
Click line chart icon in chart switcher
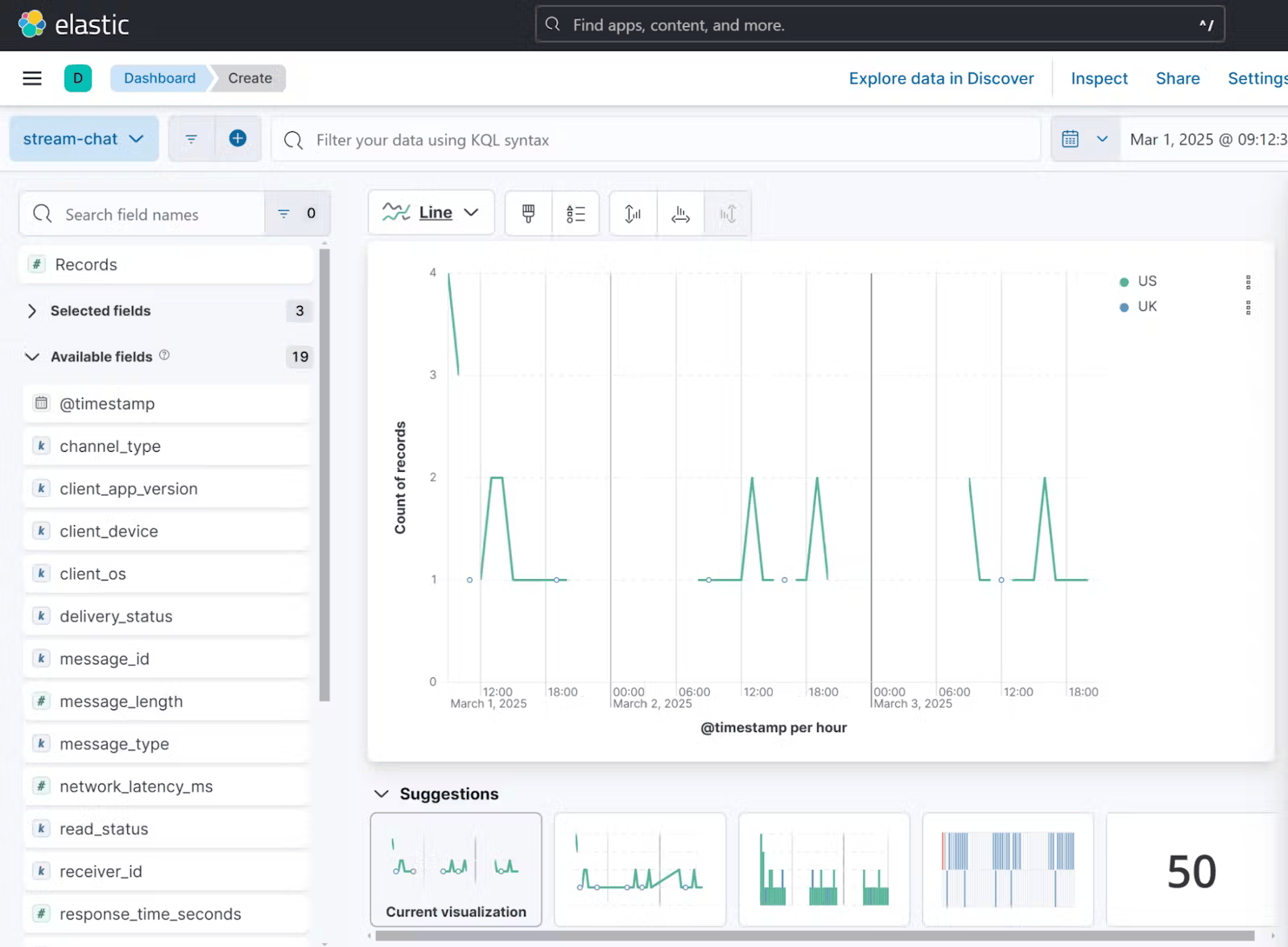click(x=396, y=212)
